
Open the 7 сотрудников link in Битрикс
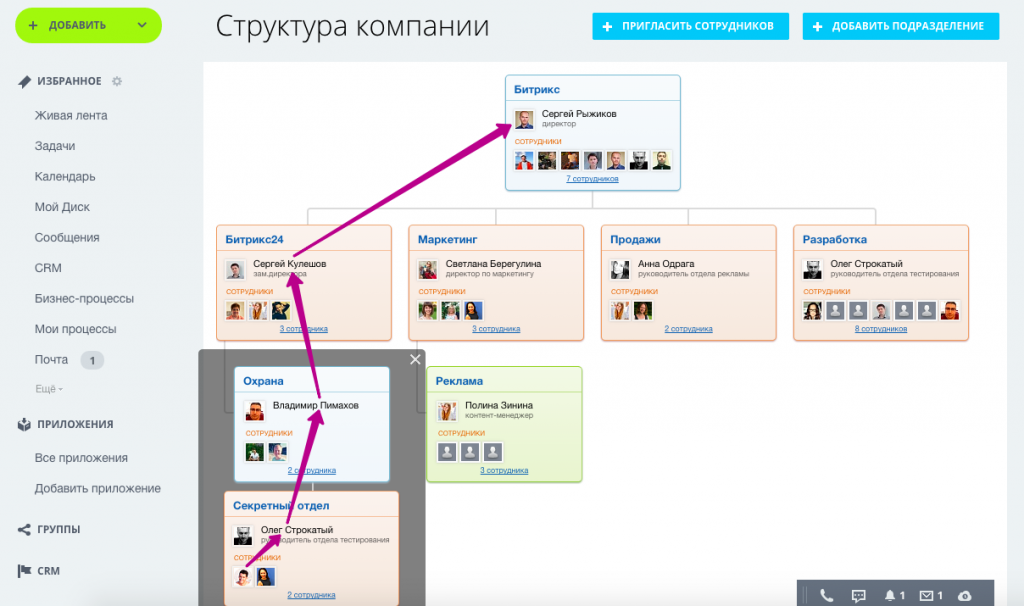point(592,179)
